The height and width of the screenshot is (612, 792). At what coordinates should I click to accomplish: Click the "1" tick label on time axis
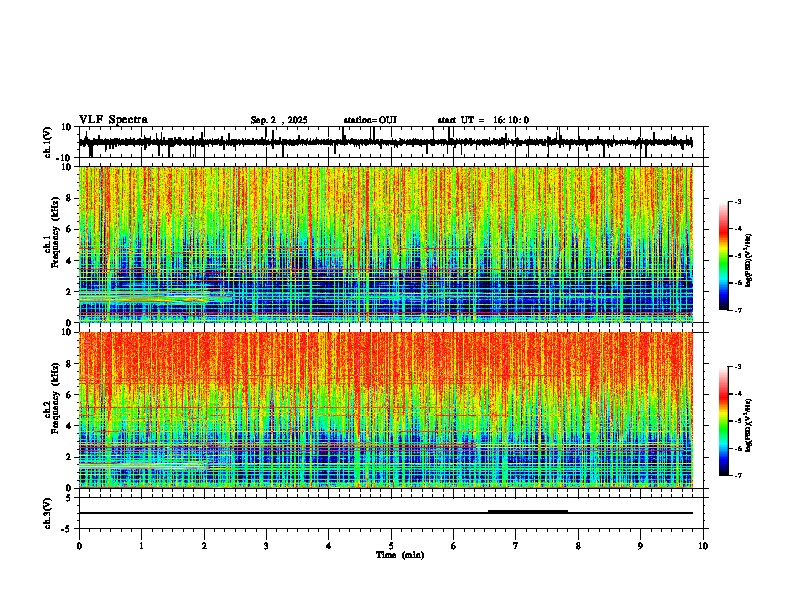tap(141, 546)
